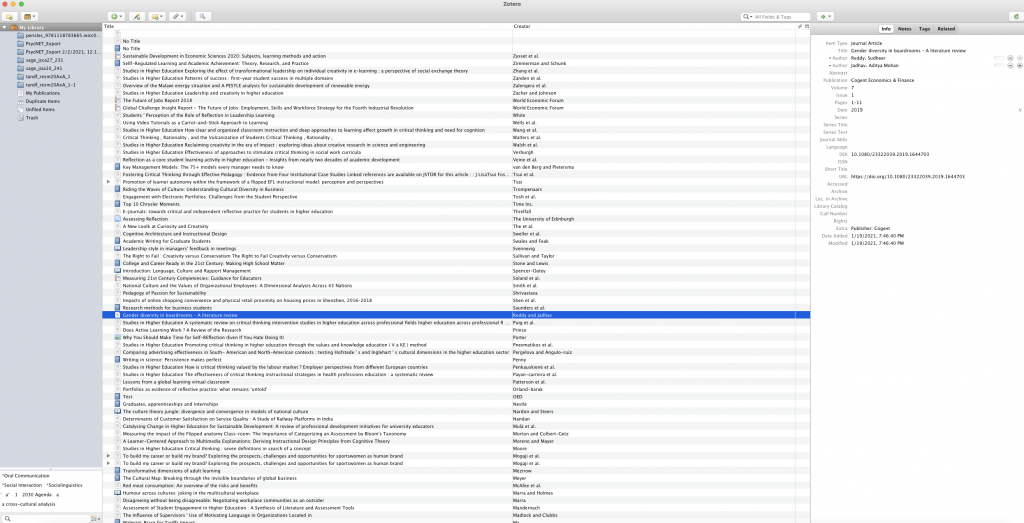Collapse the My Library tree
The image size is (1024, 523).
[x=4, y=27]
